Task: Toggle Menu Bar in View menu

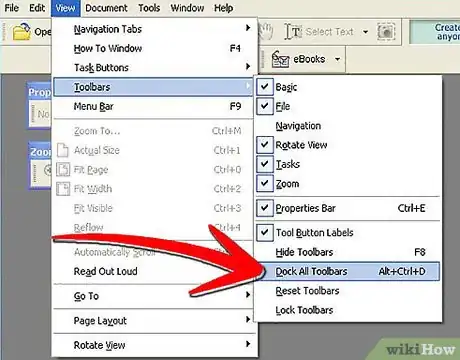Action: 153,106
